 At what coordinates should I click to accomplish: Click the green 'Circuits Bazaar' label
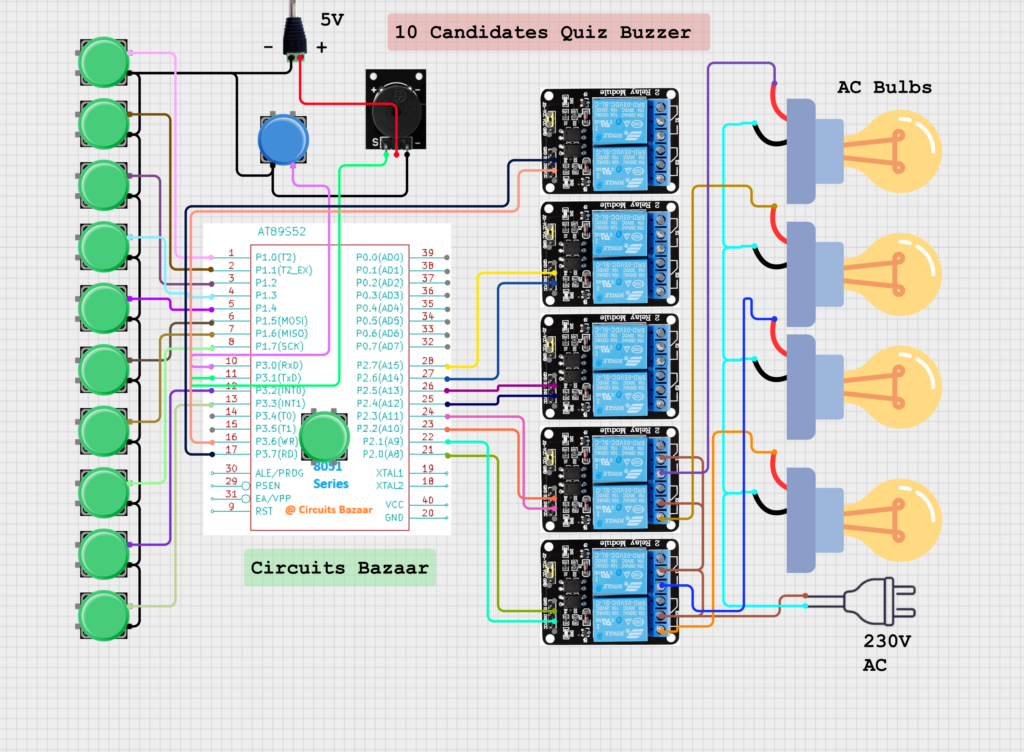(x=340, y=567)
